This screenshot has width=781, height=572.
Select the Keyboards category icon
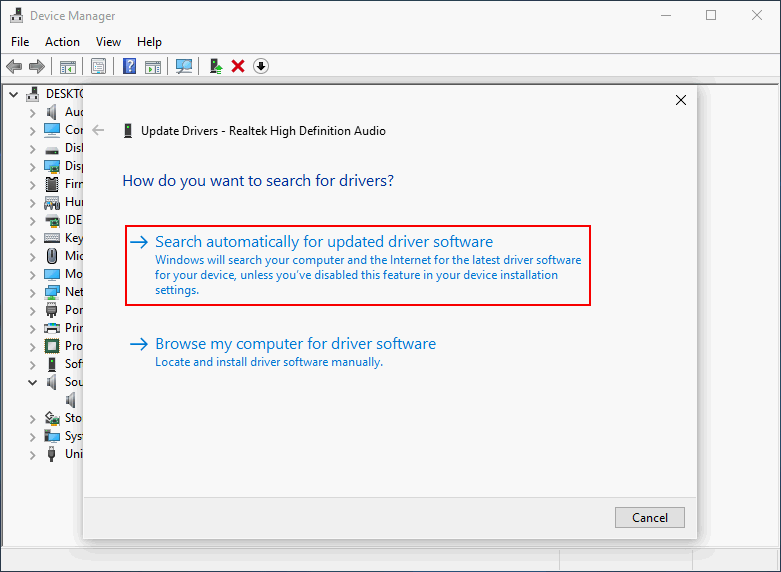point(52,238)
